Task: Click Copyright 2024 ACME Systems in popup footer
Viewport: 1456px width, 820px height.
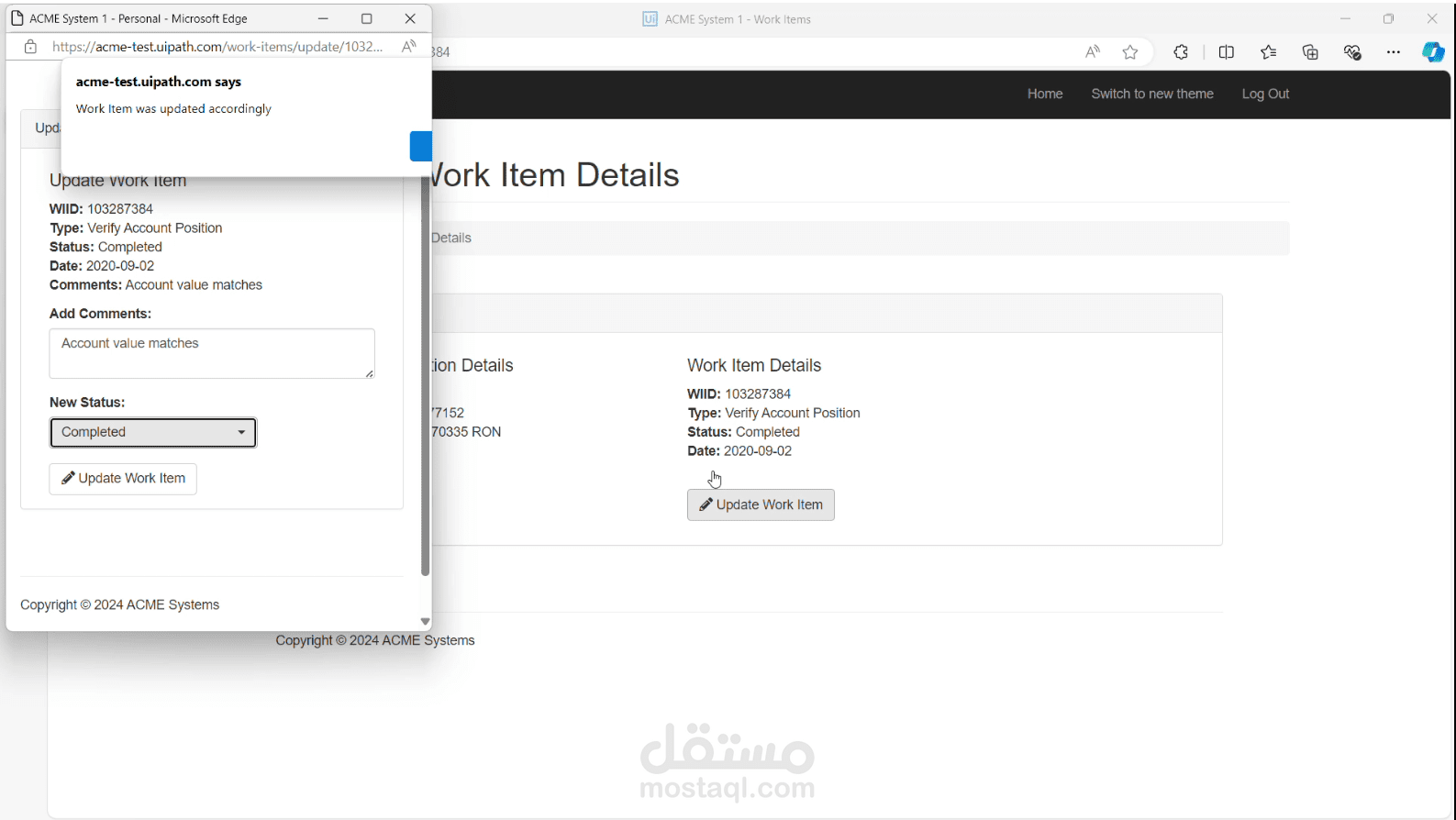Action: click(x=120, y=604)
